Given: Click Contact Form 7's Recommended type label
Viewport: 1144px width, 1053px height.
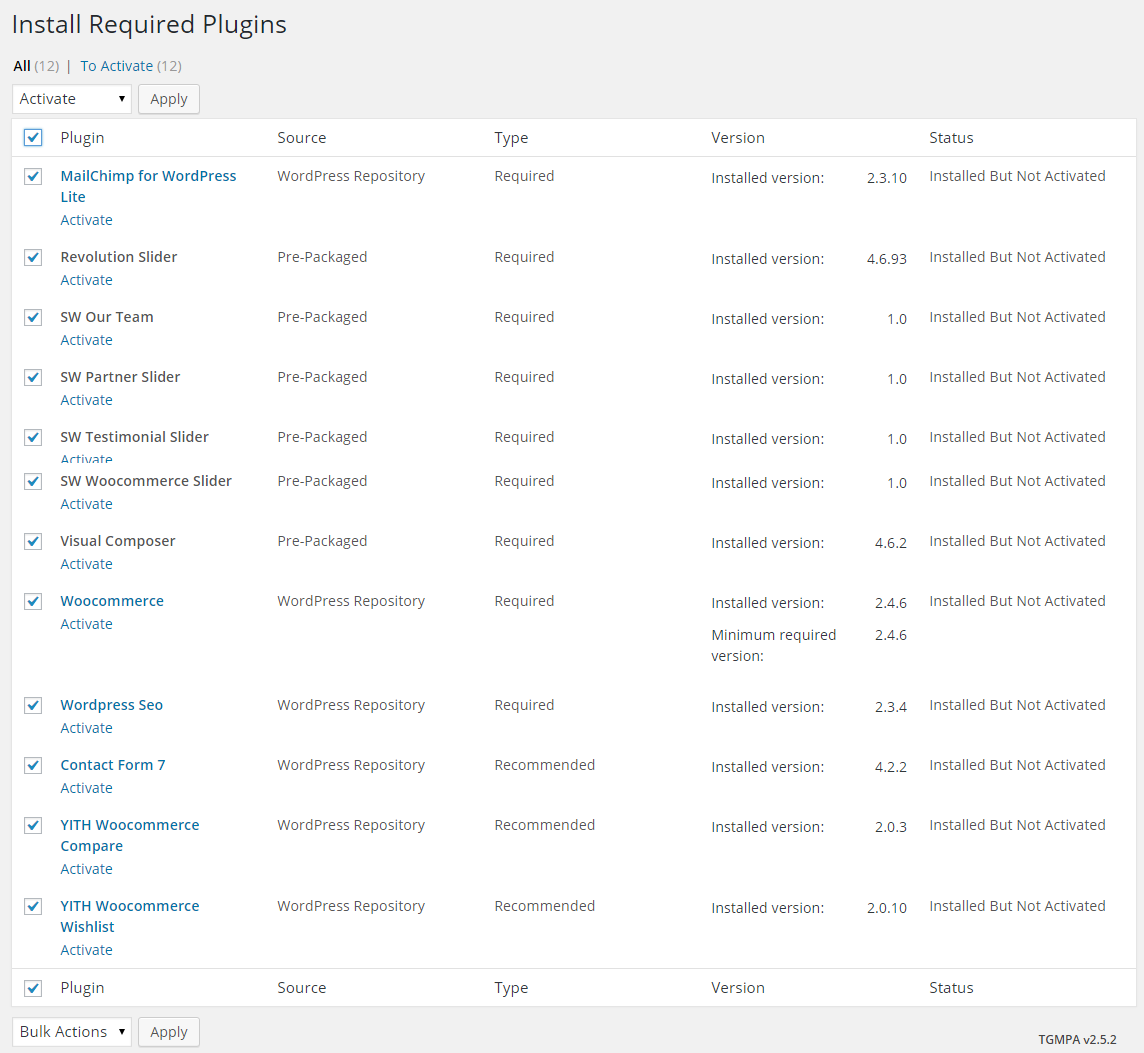Looking at the screenshot, I should 544,765.
